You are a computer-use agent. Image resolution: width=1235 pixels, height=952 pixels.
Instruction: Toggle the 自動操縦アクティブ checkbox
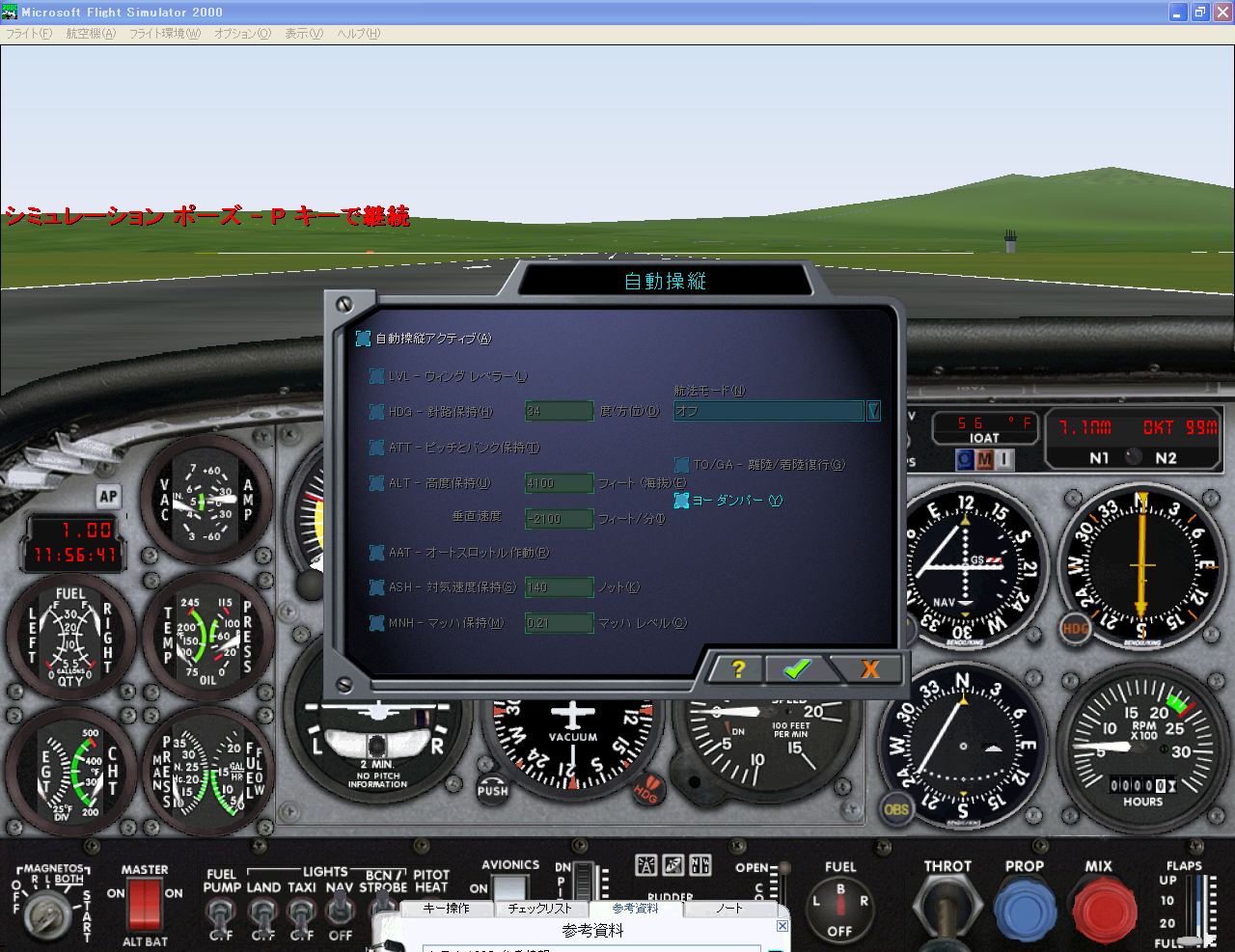point(363,339)
